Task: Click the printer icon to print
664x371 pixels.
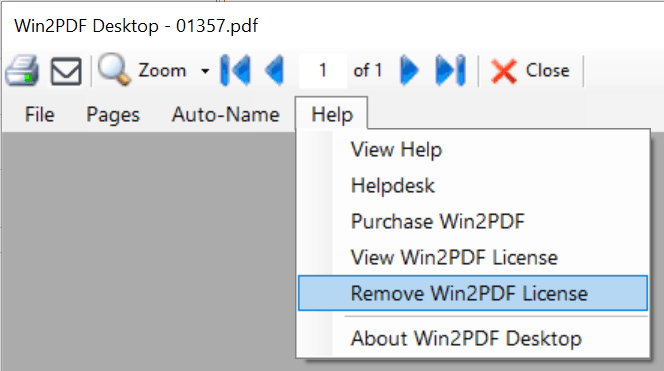Action: coord(22,70)
